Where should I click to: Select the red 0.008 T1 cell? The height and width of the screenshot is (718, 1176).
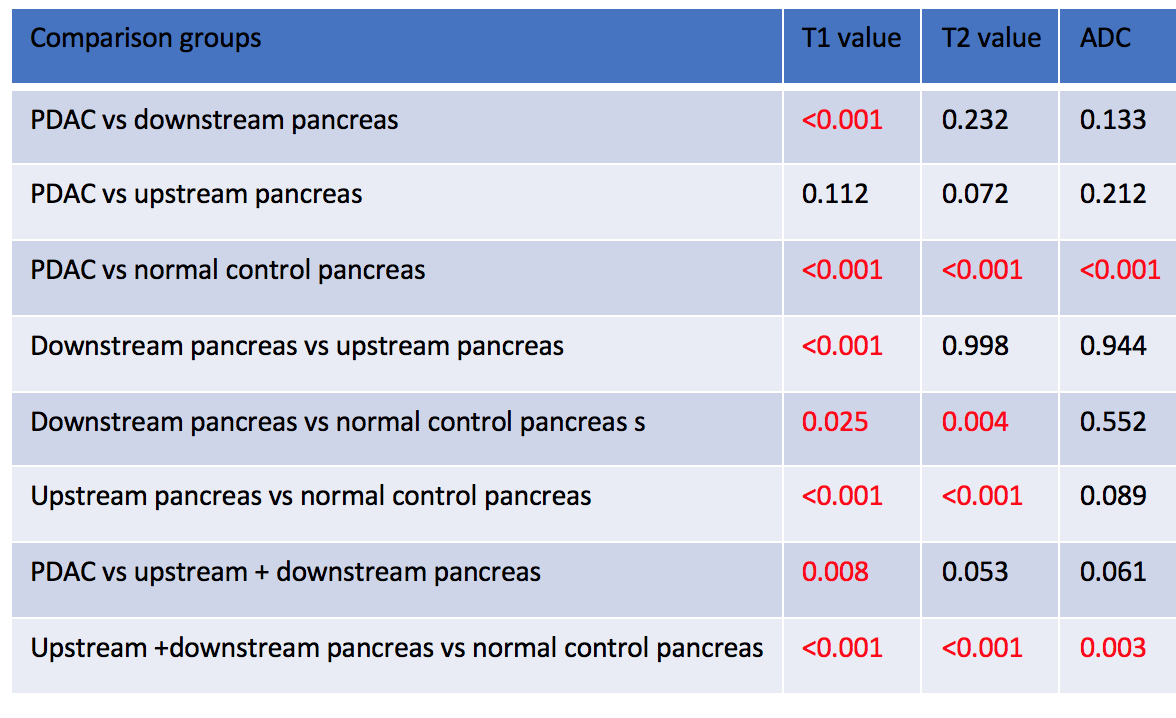(x=835, y=572)
